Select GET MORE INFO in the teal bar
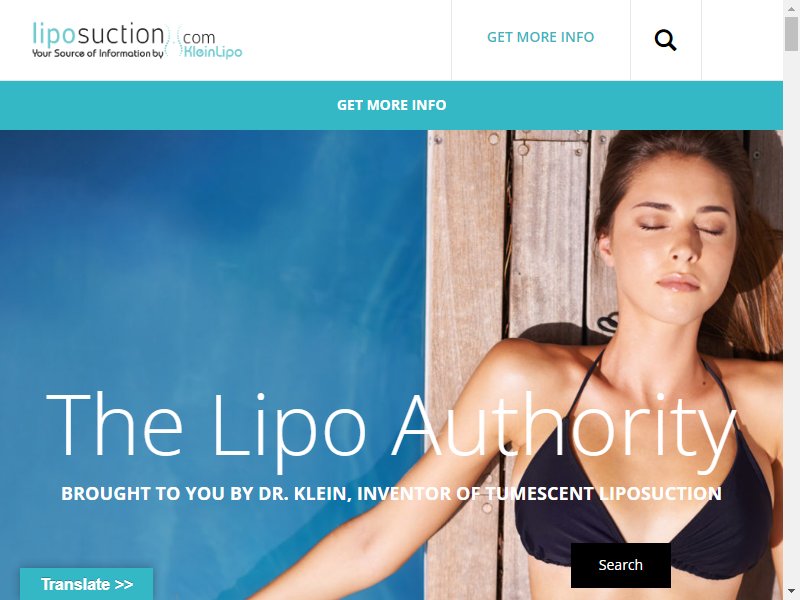 pos(391,105)
